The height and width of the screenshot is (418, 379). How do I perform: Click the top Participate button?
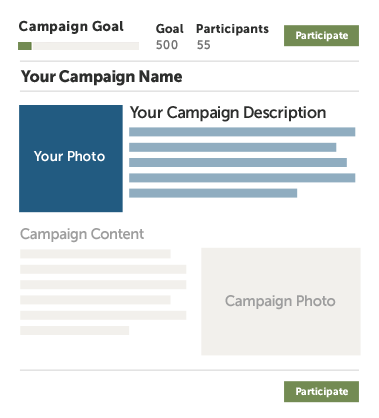(x=321, y=35)
